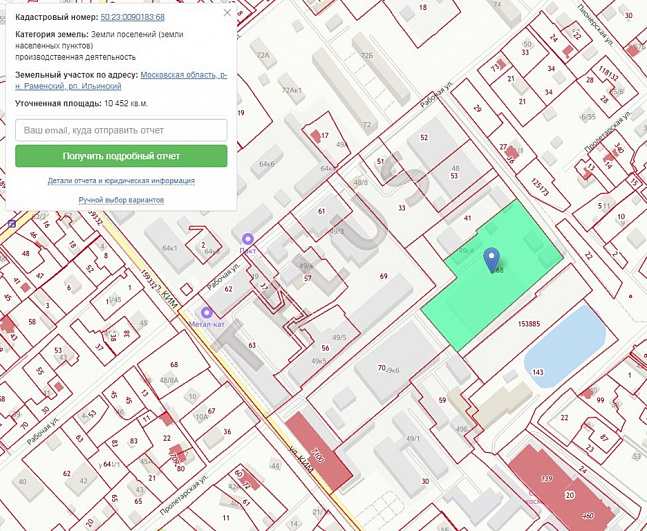Select parcel 153885 on the map
The width and height of the screenshot is (647, 531).
pyautogui.click(x=529, y=324)
